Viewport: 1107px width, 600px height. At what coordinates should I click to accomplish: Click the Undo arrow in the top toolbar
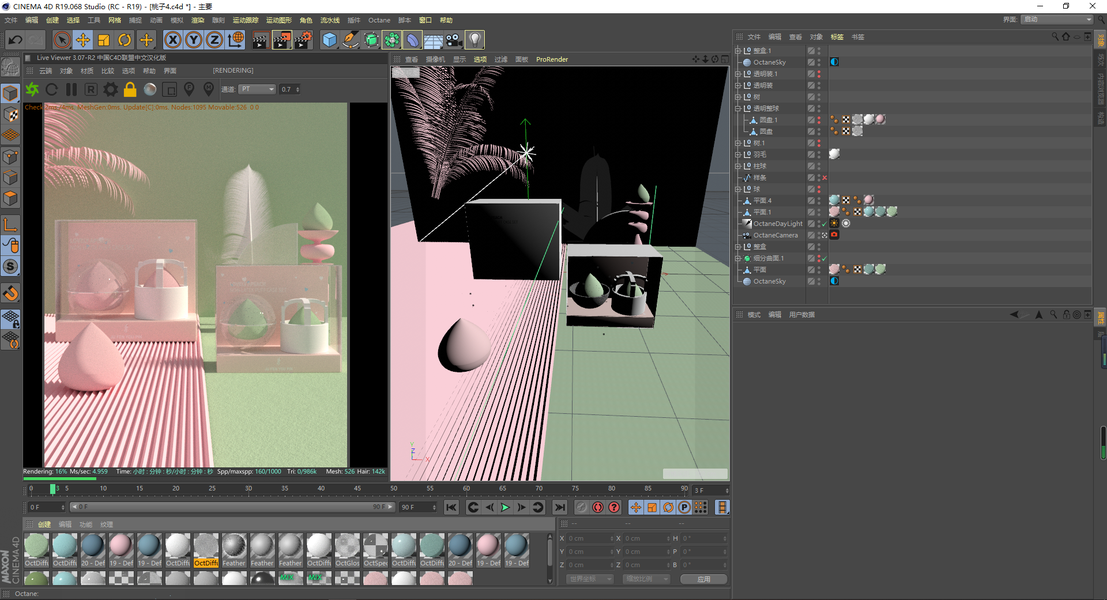(x=15, y=40)
